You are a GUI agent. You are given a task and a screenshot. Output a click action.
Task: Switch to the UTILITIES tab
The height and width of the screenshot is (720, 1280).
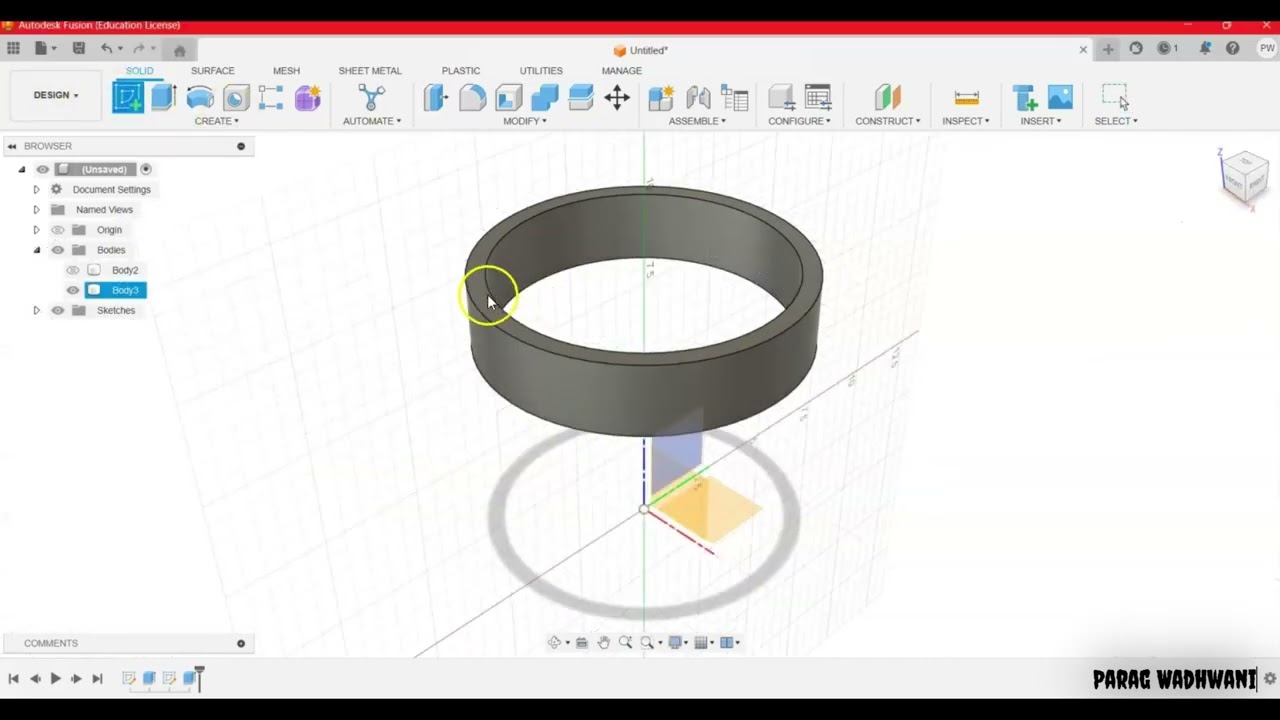coord(541,71)
